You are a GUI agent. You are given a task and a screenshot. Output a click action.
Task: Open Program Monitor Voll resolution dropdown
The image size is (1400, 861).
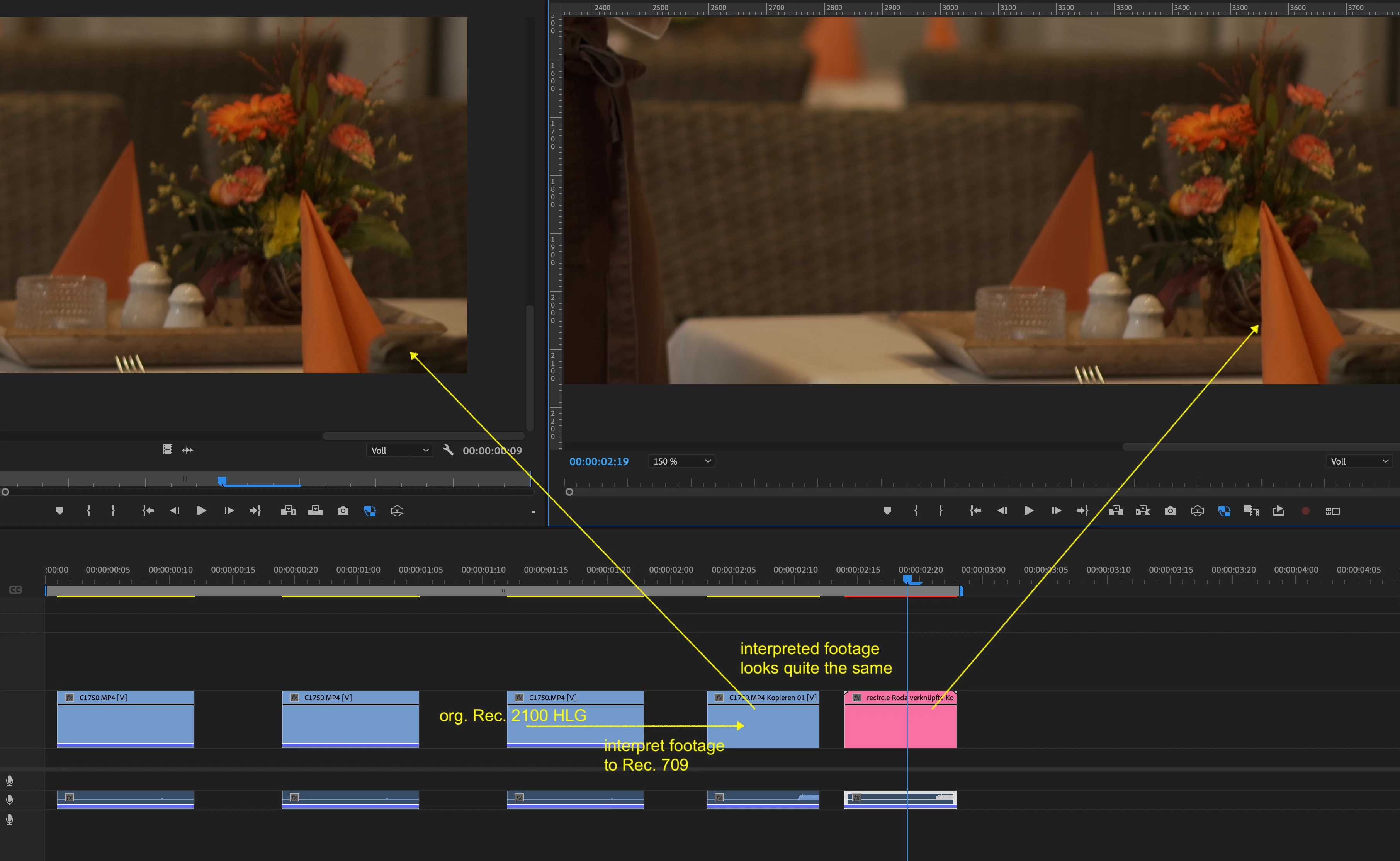[1359, 461]
